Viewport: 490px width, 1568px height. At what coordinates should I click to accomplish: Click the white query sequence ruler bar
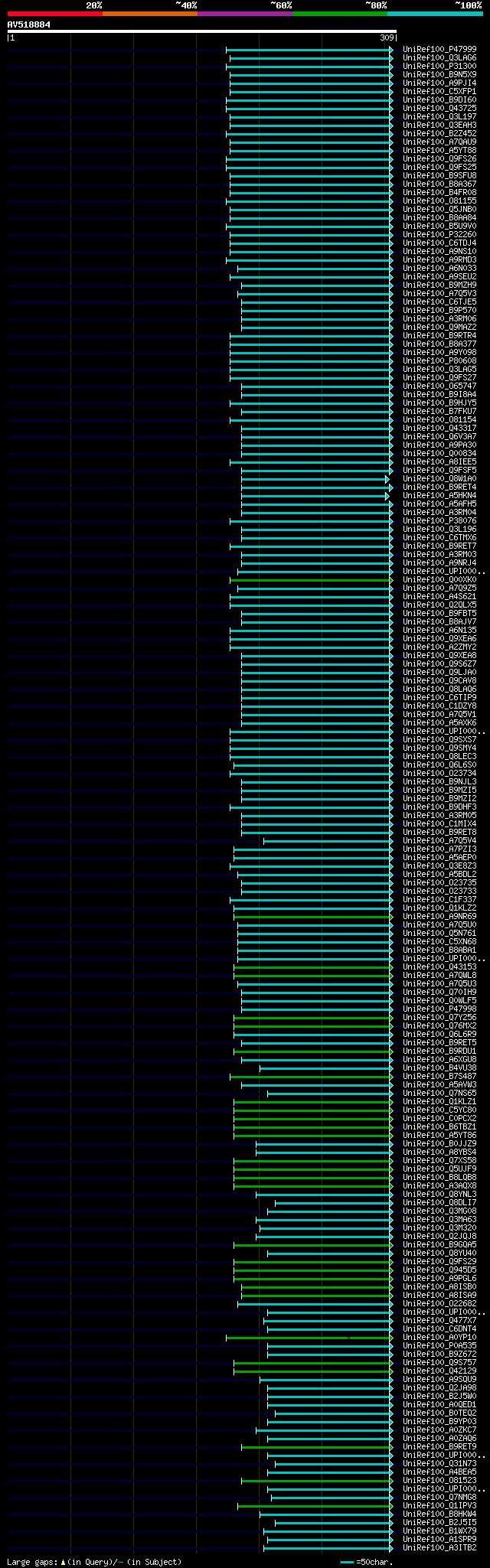point(201,31)
